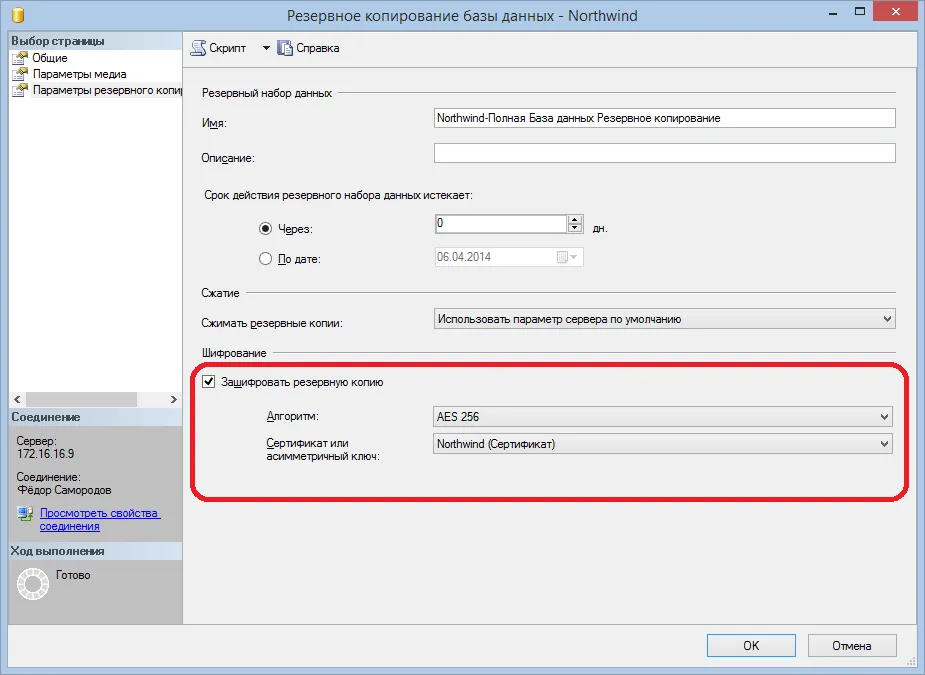This screenshot has height=675, width=925.
Task: Click the Script toolbar icon
Action: [x=198, y=48]
